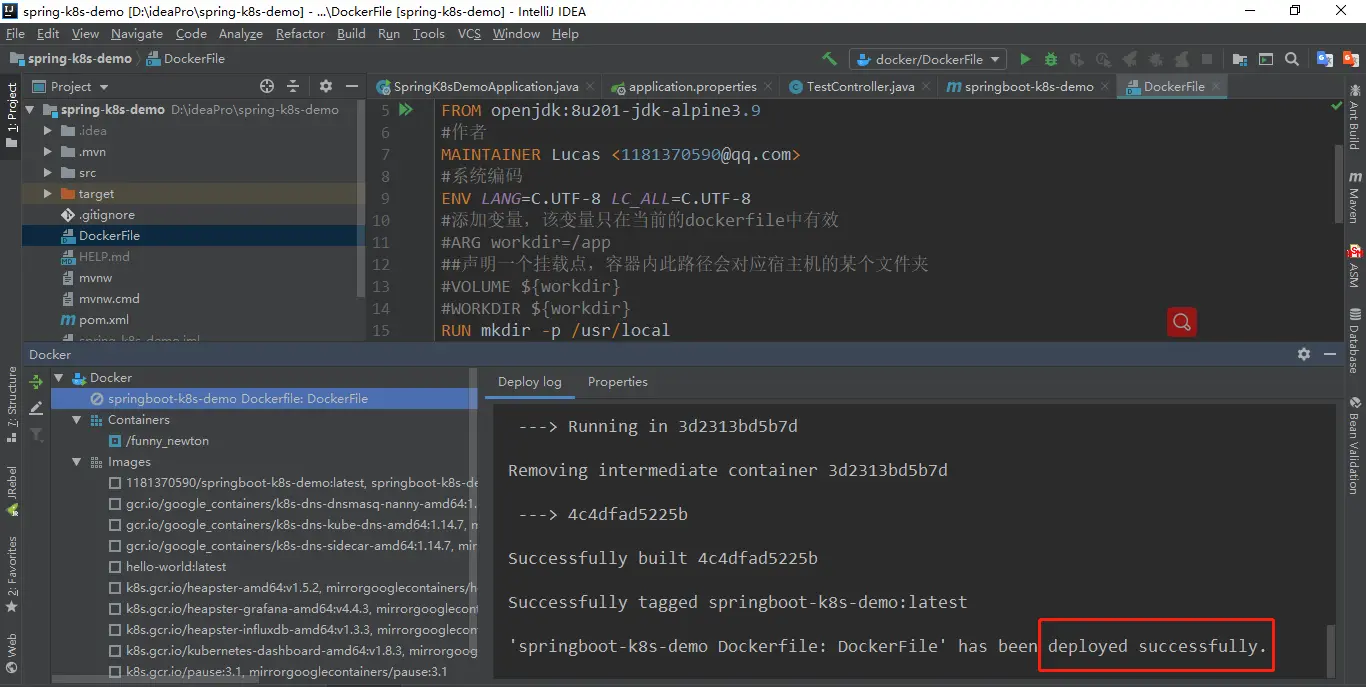Collapse the Docker root node

click(58, 377)
